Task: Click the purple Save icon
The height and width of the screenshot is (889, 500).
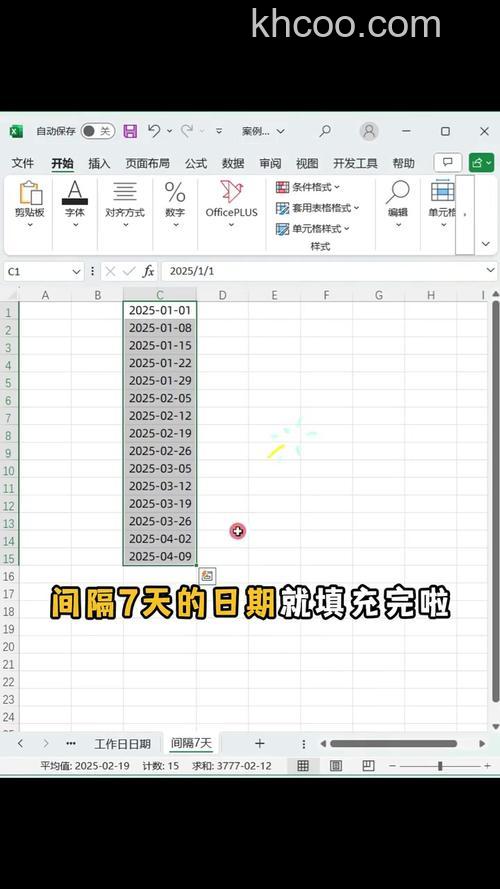Action: click(x=130, y=132)
